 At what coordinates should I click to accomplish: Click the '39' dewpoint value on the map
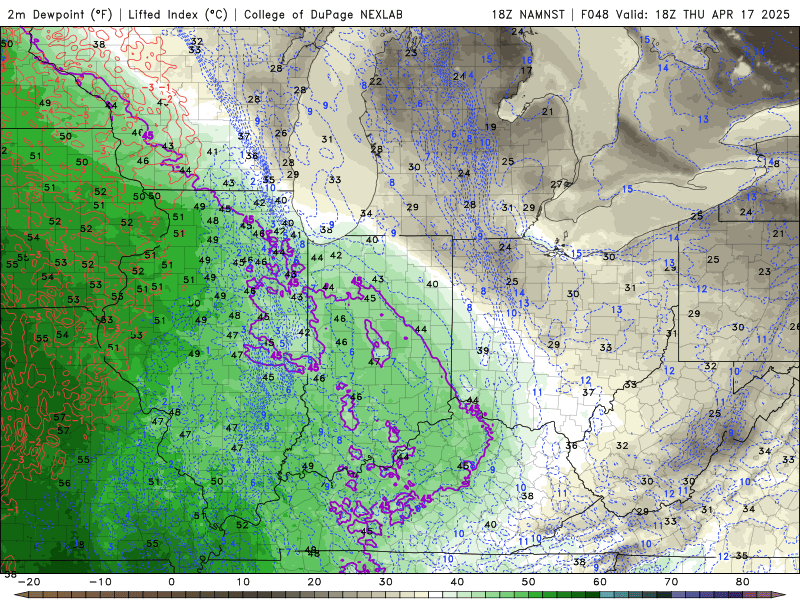coord(483,351)
